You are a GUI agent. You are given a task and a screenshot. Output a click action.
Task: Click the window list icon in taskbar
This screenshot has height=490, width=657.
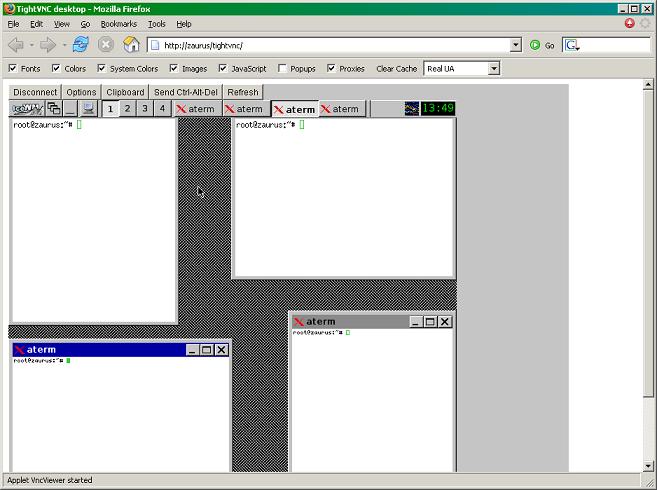(x=54, y=109)
